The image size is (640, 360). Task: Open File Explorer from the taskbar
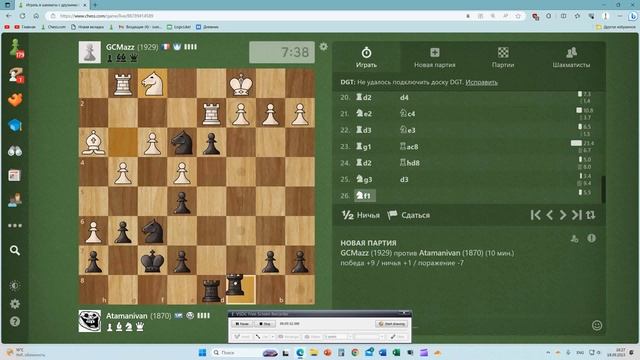tap(313, 352)
